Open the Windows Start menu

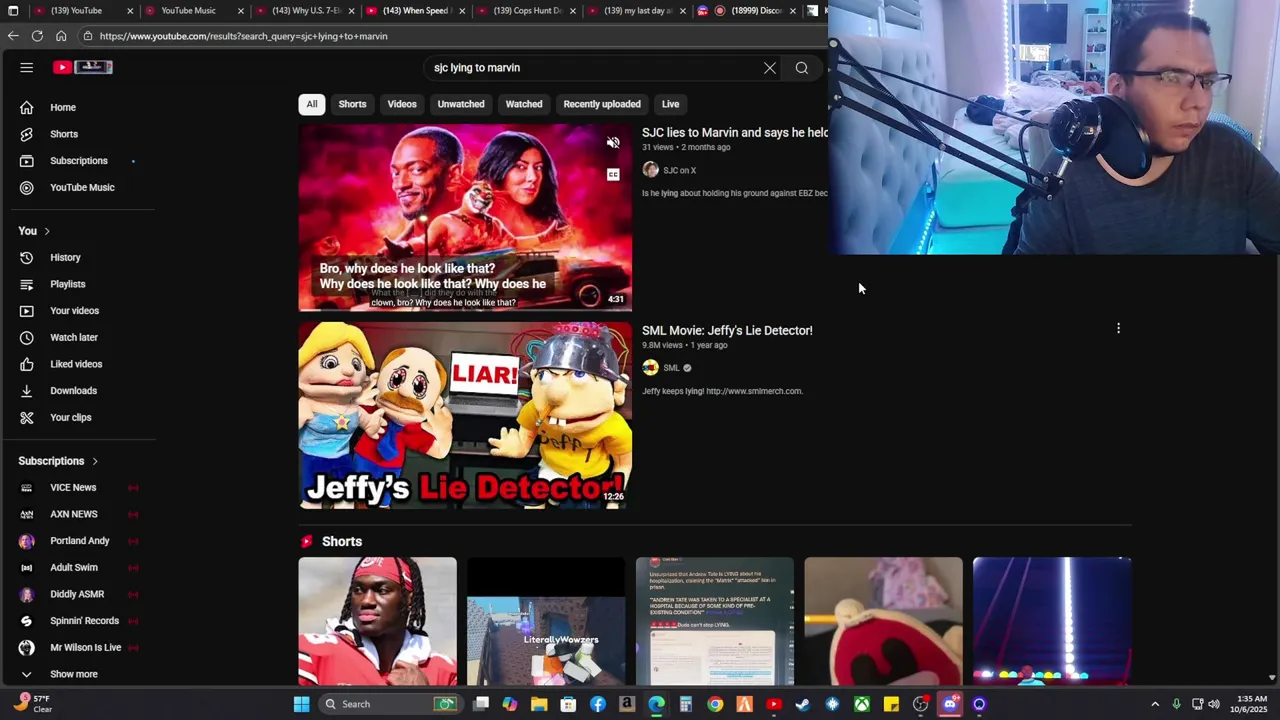pos(301,704)
